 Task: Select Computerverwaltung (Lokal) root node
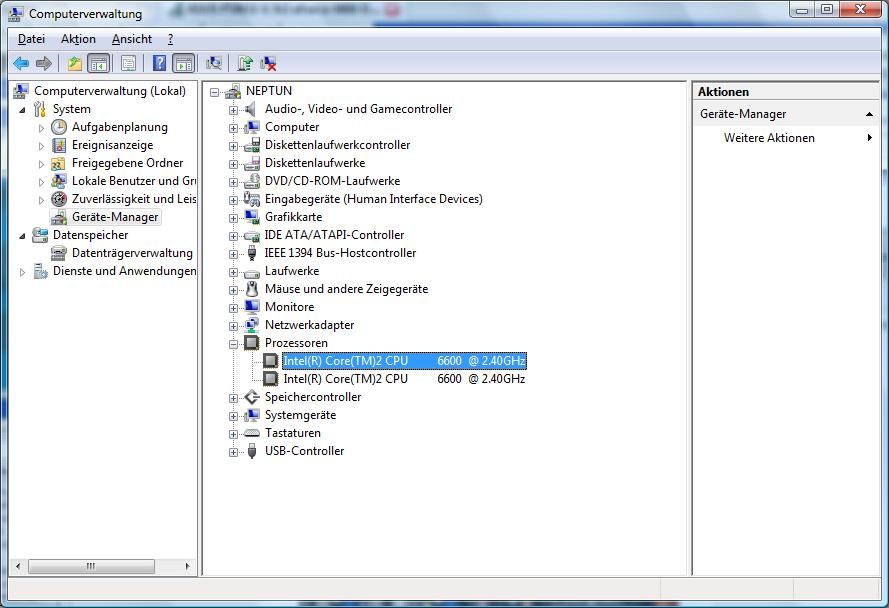click(109, 91)
